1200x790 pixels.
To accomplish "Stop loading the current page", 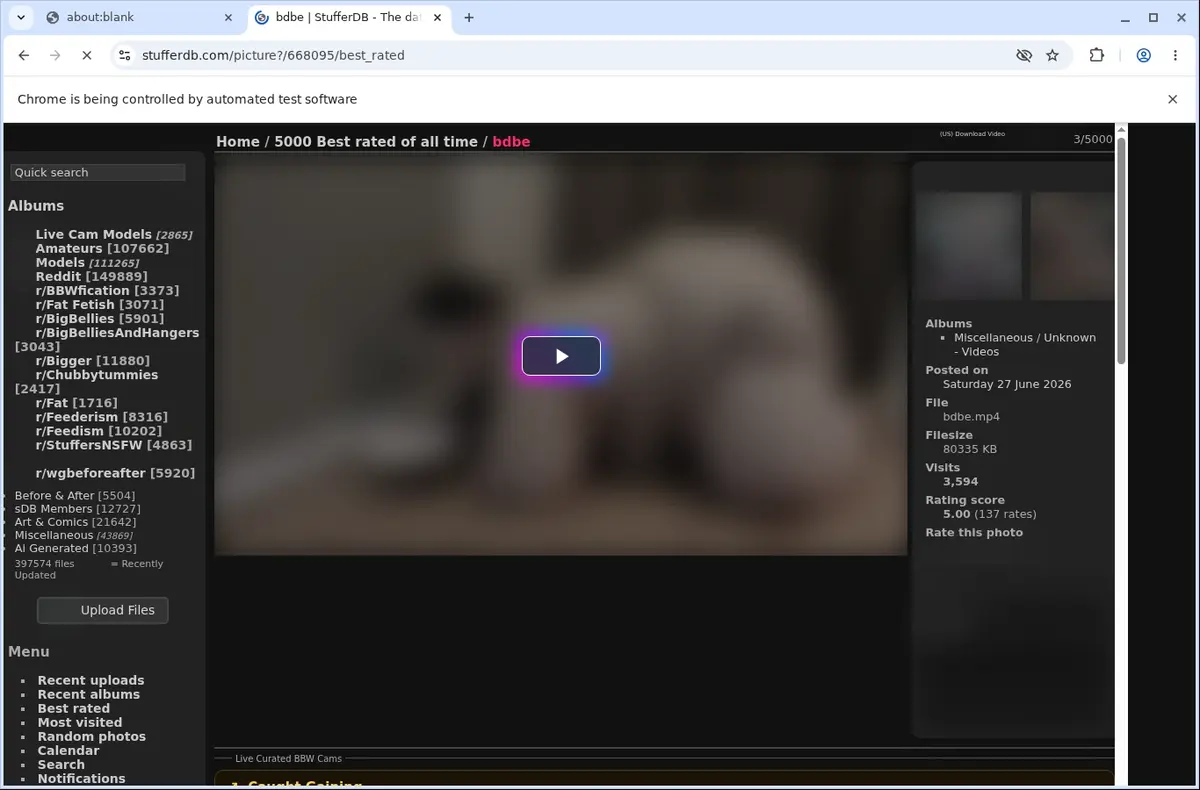I will point(87,56).
